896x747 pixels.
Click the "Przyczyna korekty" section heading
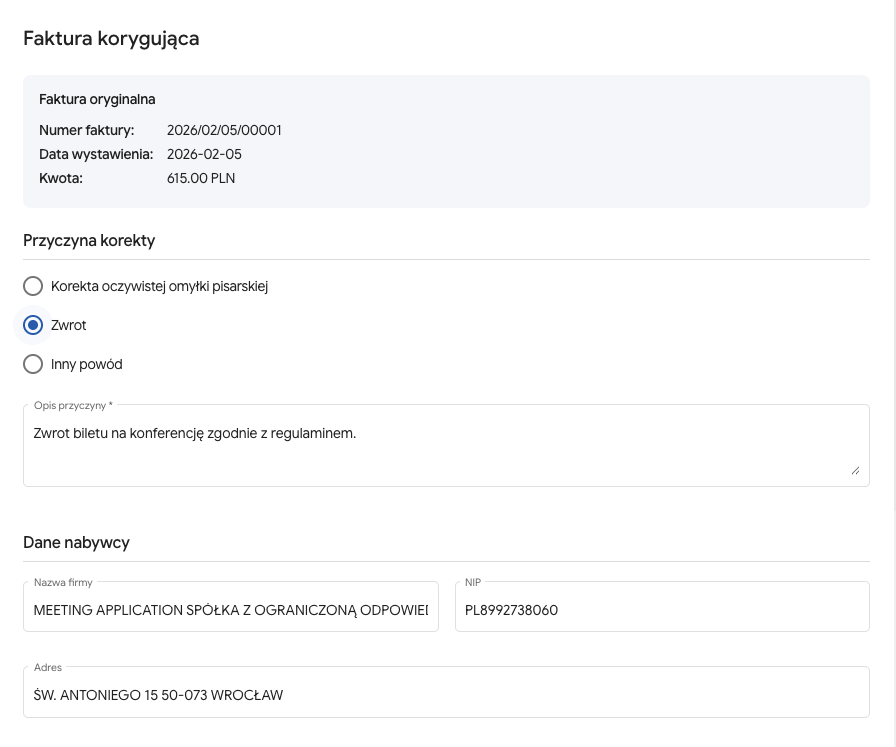[x=89, y=240]
